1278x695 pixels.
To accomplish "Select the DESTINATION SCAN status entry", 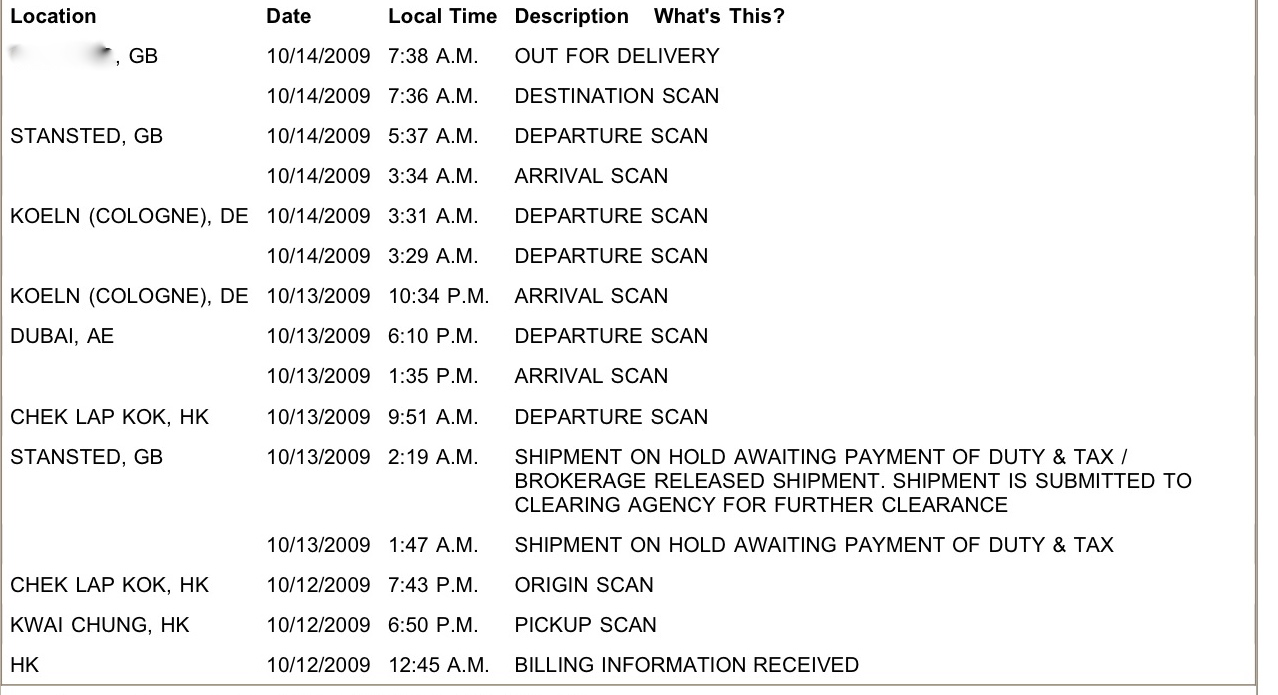I will [x=616, y=96].
